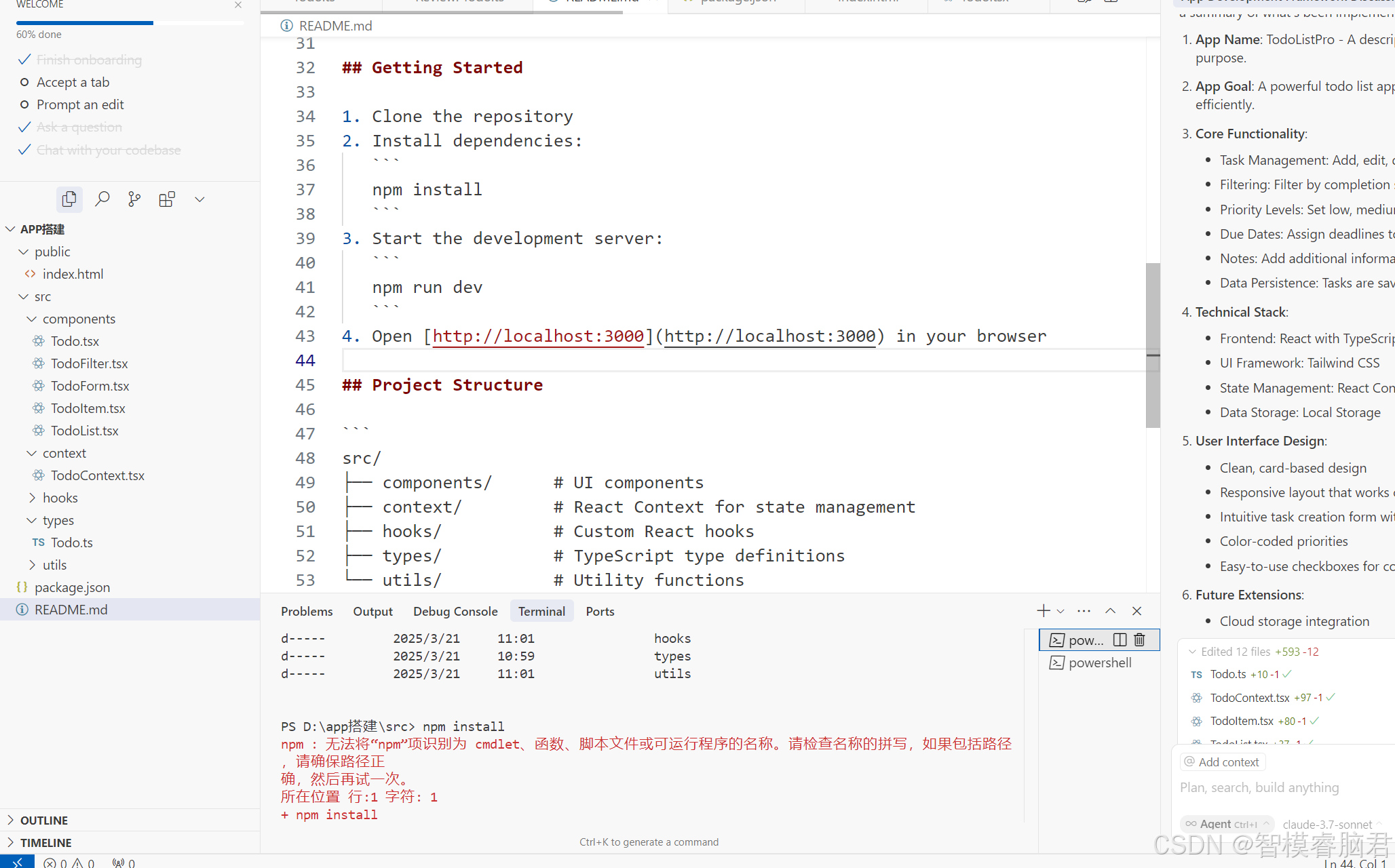The height and width of the screenshot is (868, 1395).
Task: Click the editor vertical scrollbar thumb
Action: tap(1153, 344)
